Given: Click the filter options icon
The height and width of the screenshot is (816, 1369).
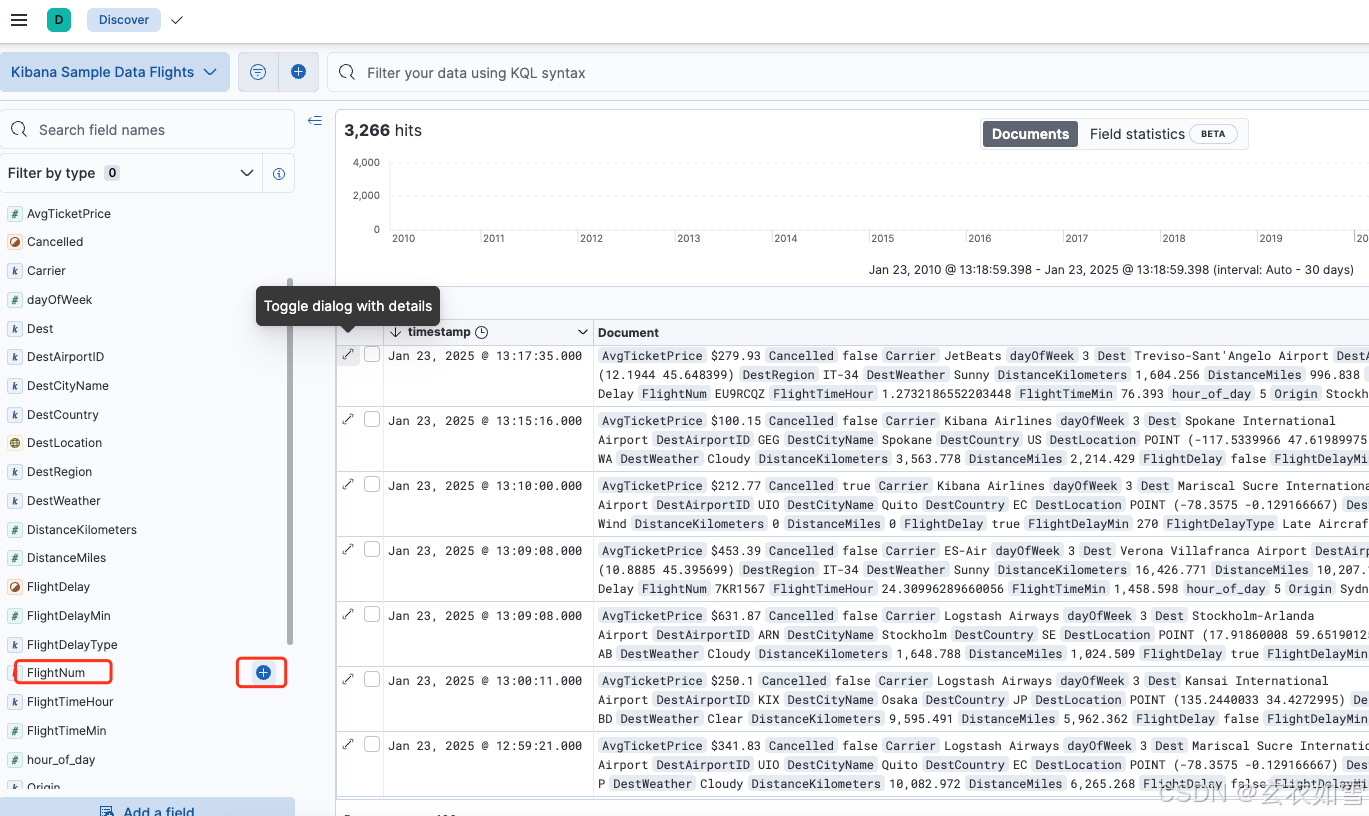Looking at the screenshot, I should [x=258, y=72].
